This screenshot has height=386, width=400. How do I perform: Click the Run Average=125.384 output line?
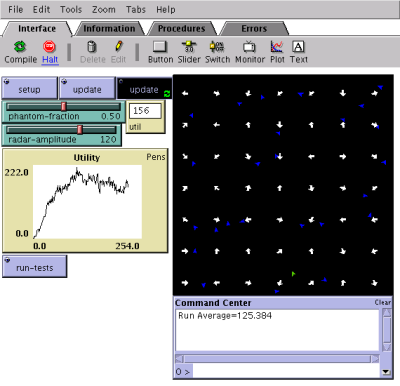pyautogui.click(x=225, y=315)
